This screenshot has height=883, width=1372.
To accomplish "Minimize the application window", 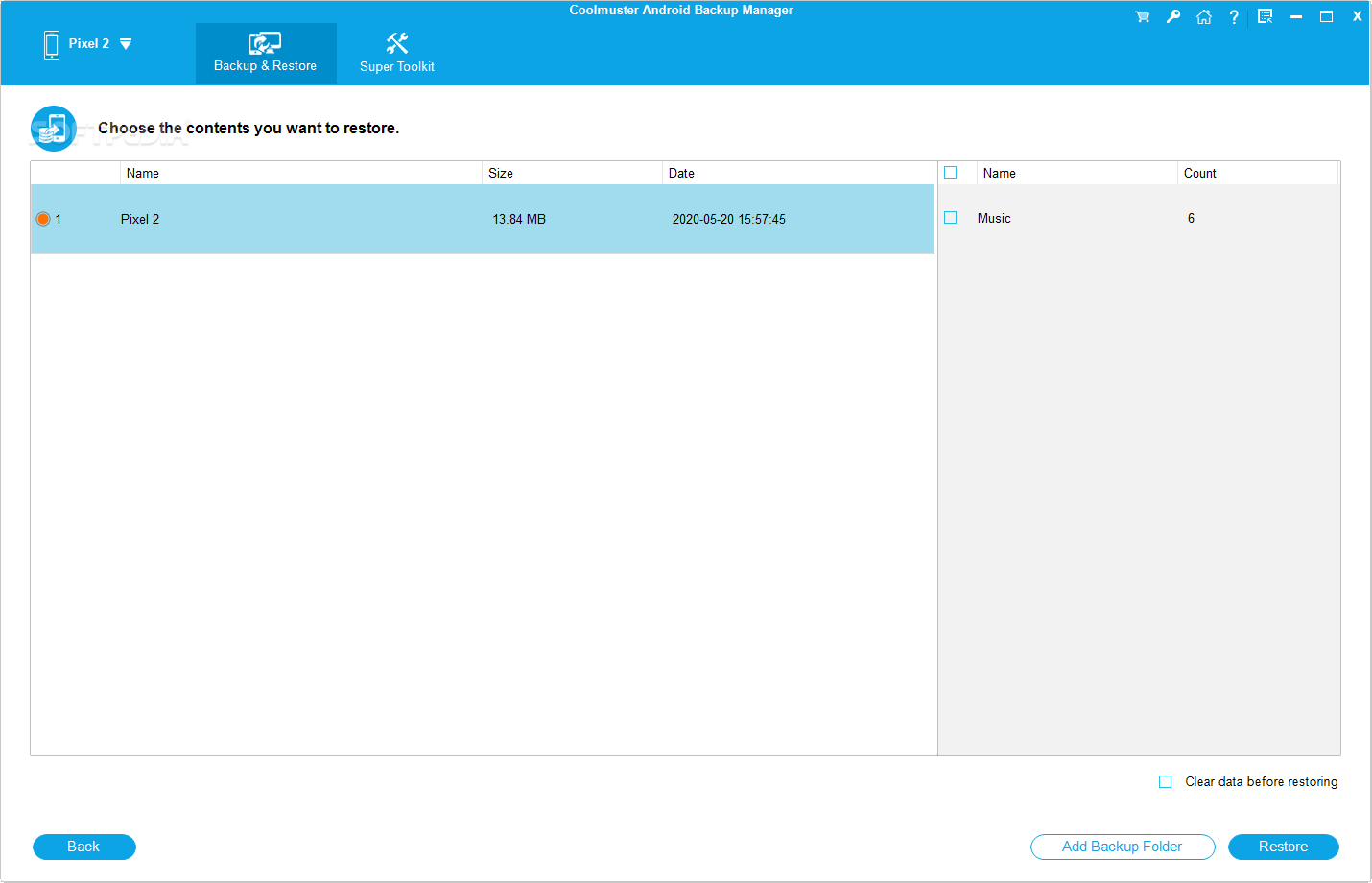I will click(1295, 16).
